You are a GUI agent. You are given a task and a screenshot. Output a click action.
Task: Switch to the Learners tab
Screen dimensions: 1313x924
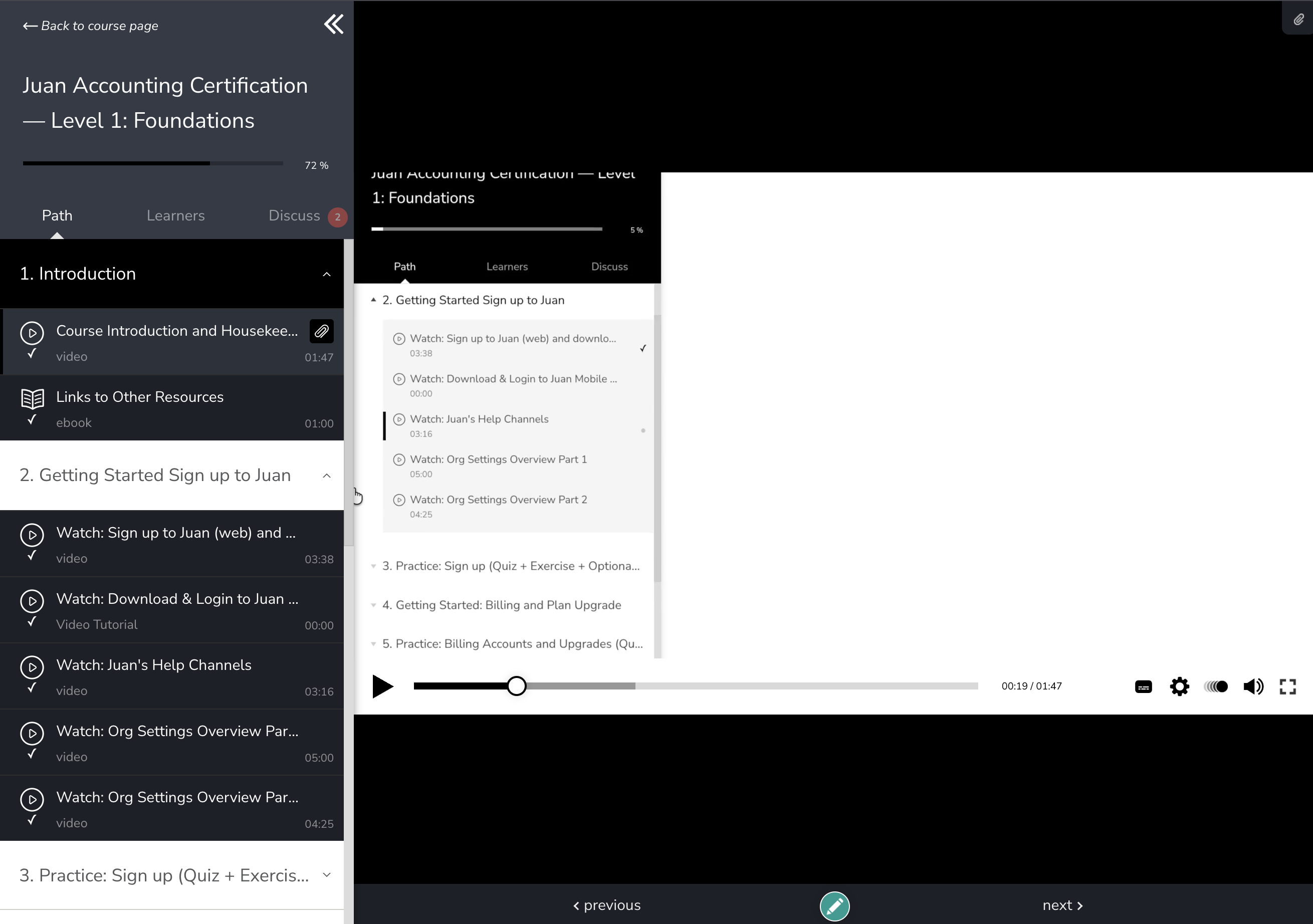click(175, 215)
